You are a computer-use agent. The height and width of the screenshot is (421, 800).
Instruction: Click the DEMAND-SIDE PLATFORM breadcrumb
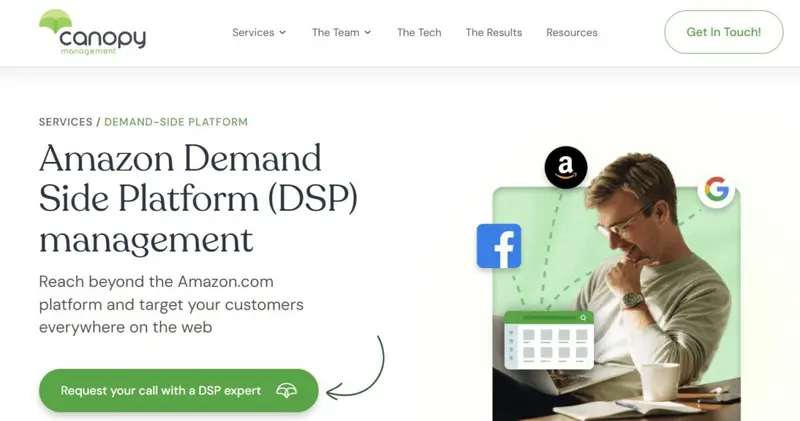tap(176, 122)
